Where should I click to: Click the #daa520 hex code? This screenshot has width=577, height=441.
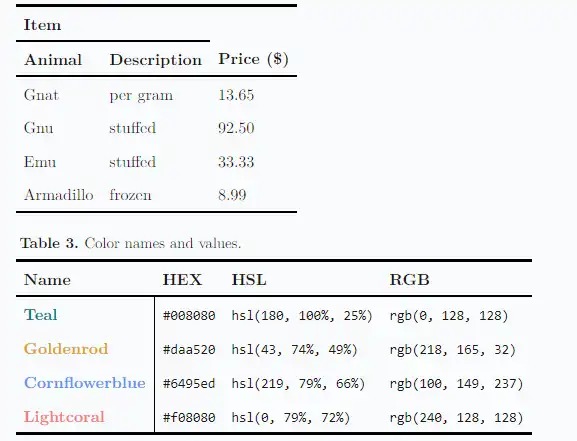coord(189,349)
